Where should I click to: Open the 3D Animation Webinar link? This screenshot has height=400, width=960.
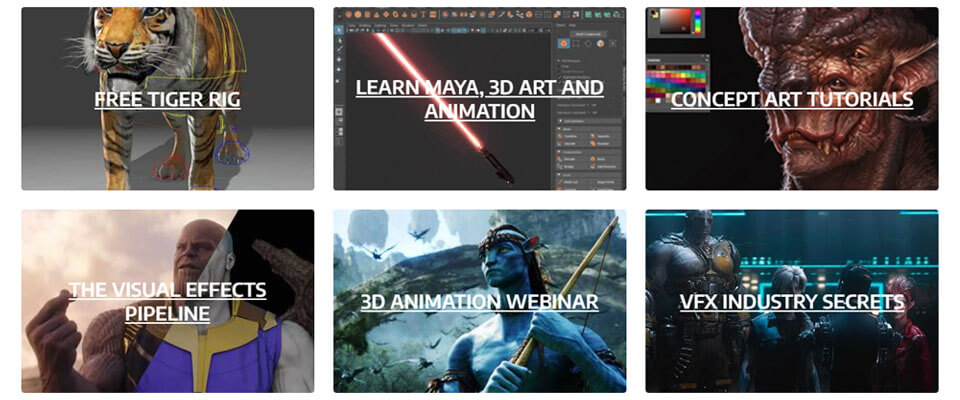[479, 301]
